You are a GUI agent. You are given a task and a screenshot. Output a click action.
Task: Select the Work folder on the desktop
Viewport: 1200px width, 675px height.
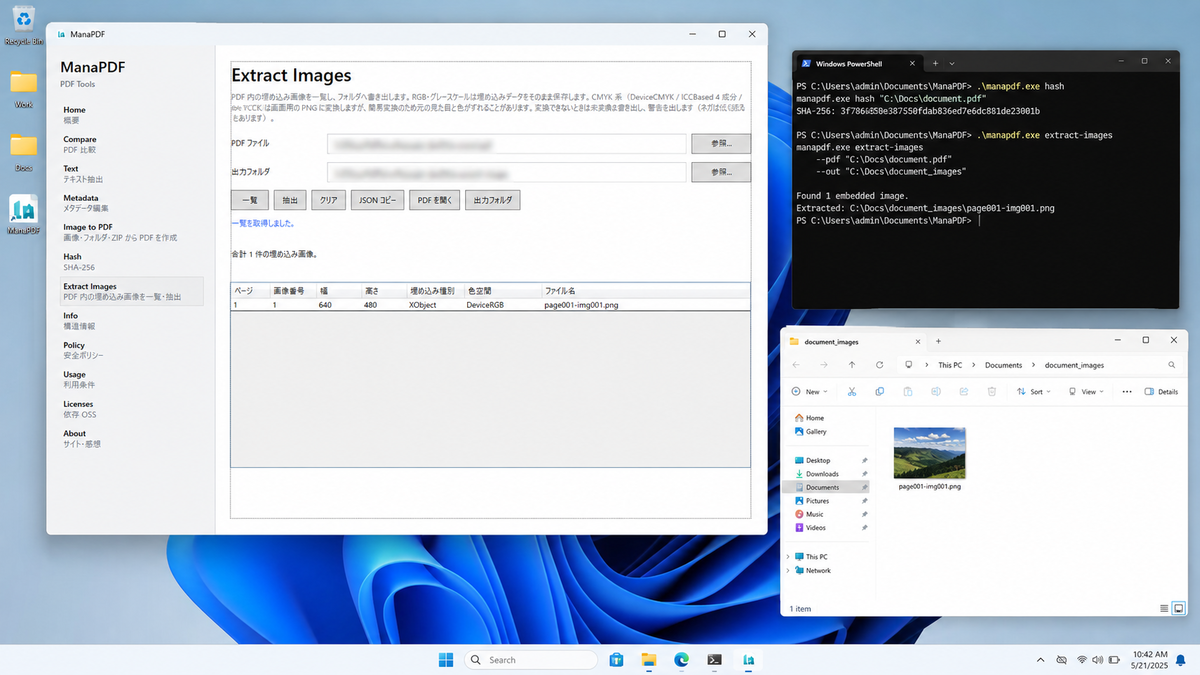coord(23,88)
